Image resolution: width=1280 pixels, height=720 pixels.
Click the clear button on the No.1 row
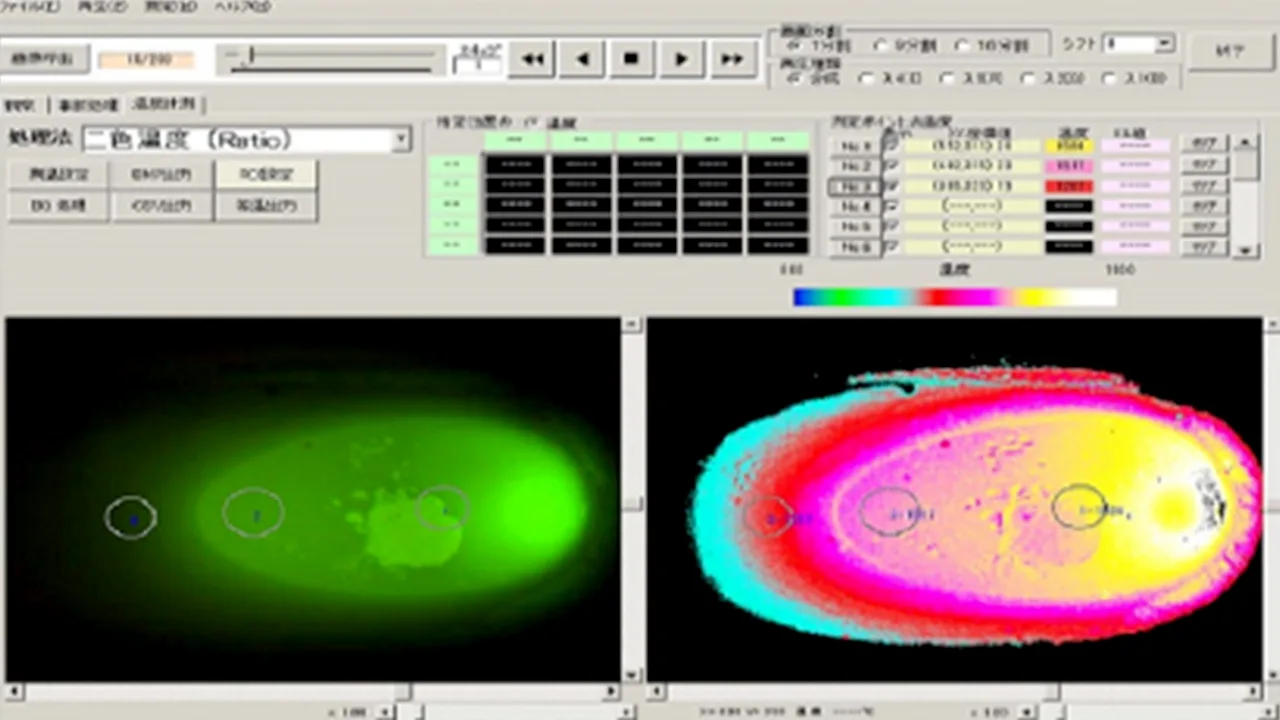[x=1203, y=144]
